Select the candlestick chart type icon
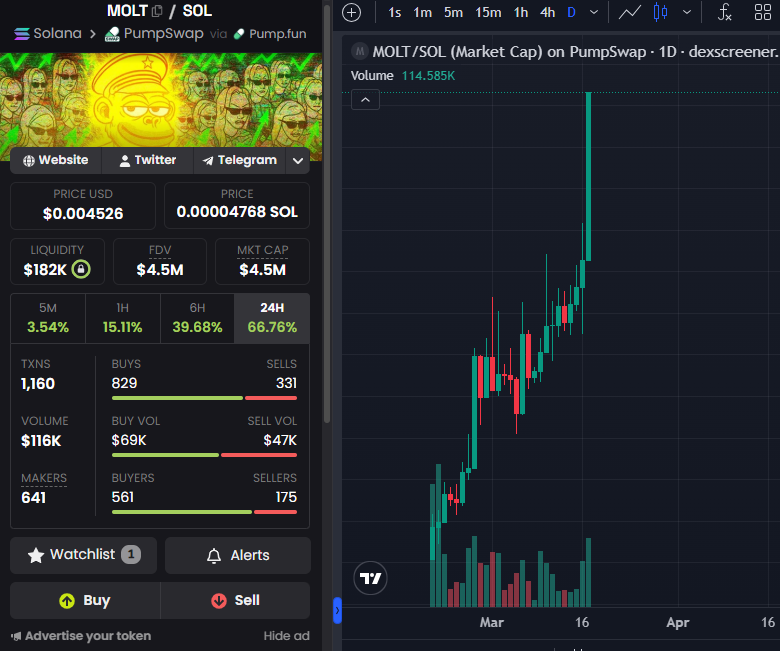The image size is (780, 651). [660, 12]
